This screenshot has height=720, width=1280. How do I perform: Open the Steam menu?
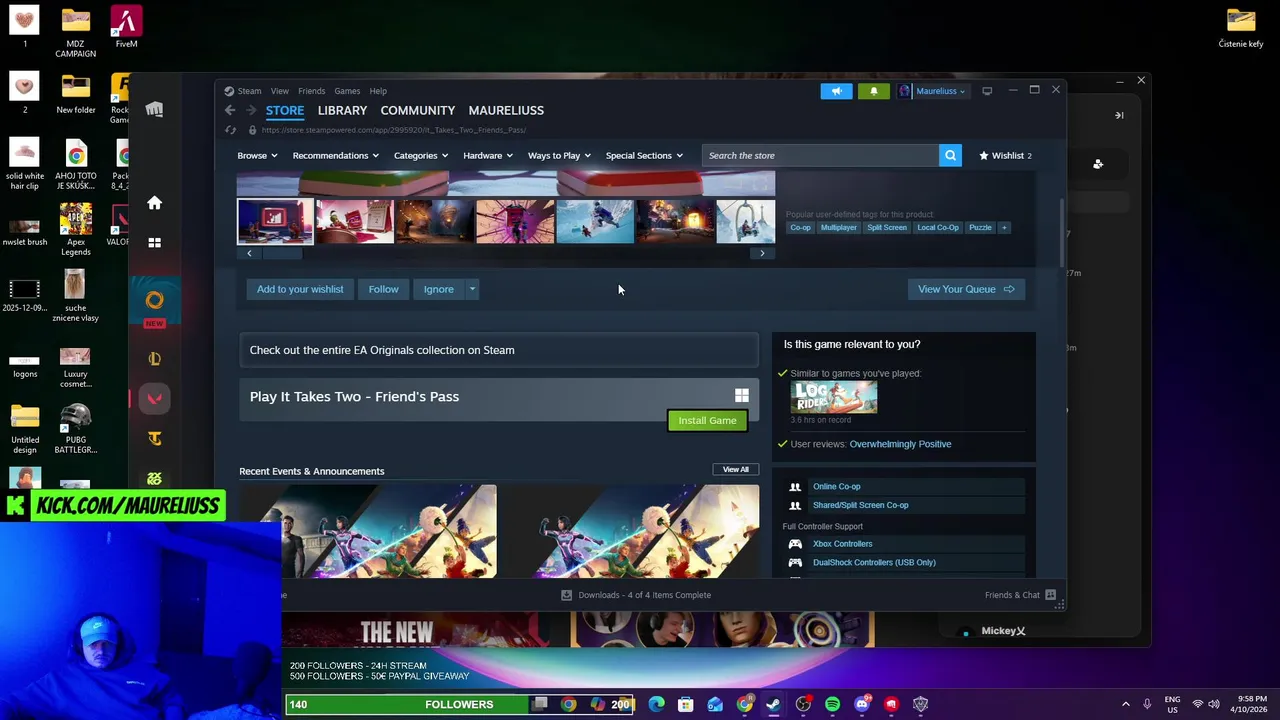pos(249,91)
